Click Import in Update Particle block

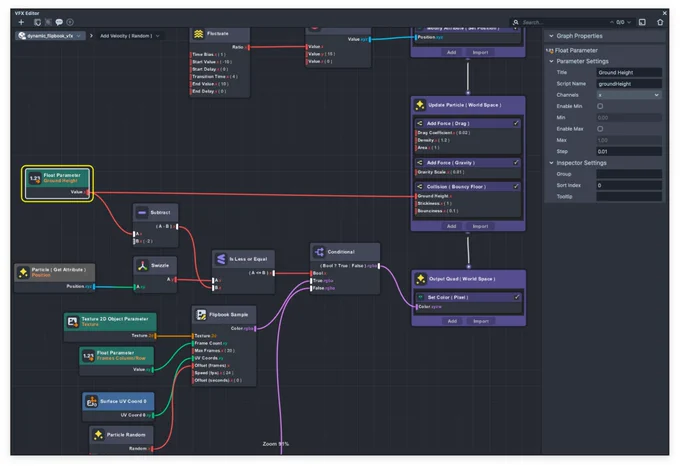(x=480, y=226)
